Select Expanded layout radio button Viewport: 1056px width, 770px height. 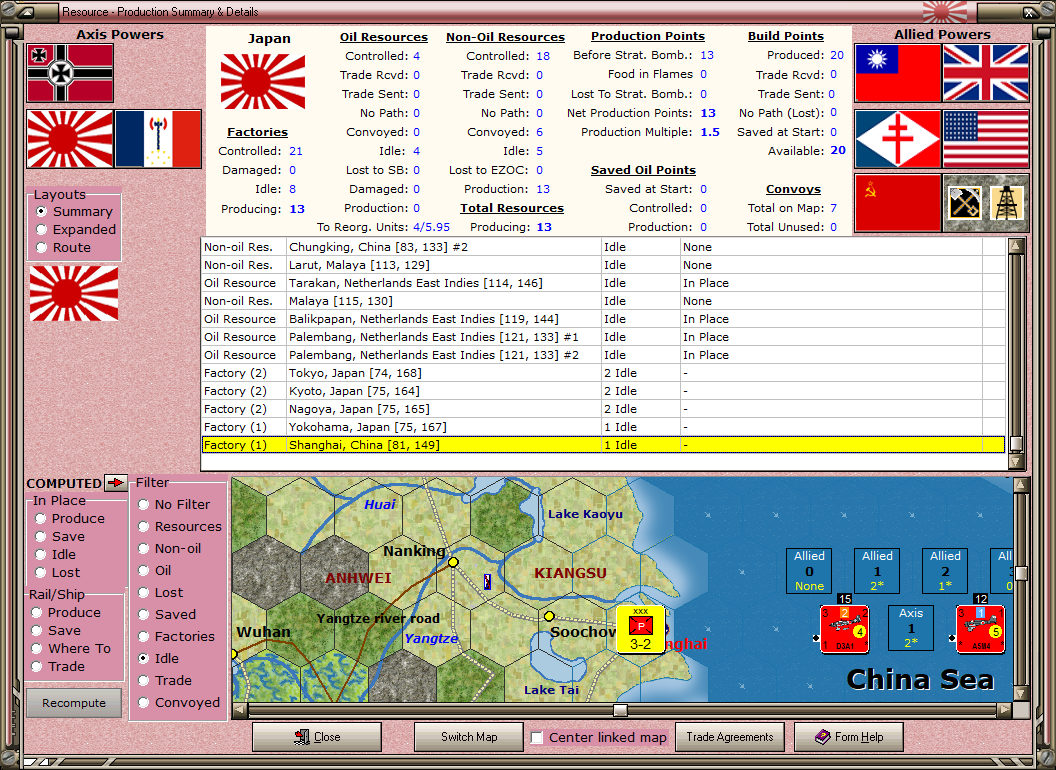pyautogui.click(x=42, y=230)
